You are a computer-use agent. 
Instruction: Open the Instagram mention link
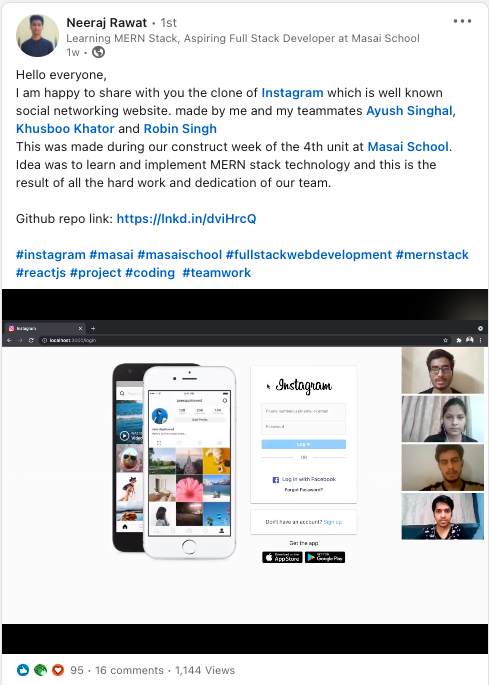click(x=292, y=93)
